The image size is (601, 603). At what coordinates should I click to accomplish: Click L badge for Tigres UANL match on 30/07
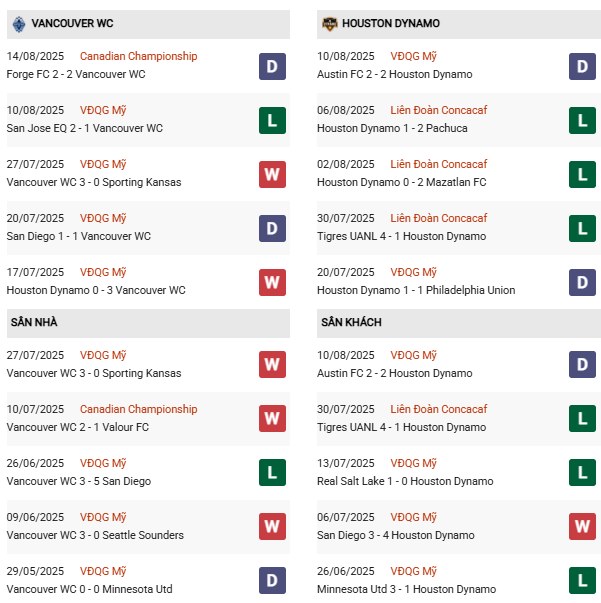[x=582, y=228]
